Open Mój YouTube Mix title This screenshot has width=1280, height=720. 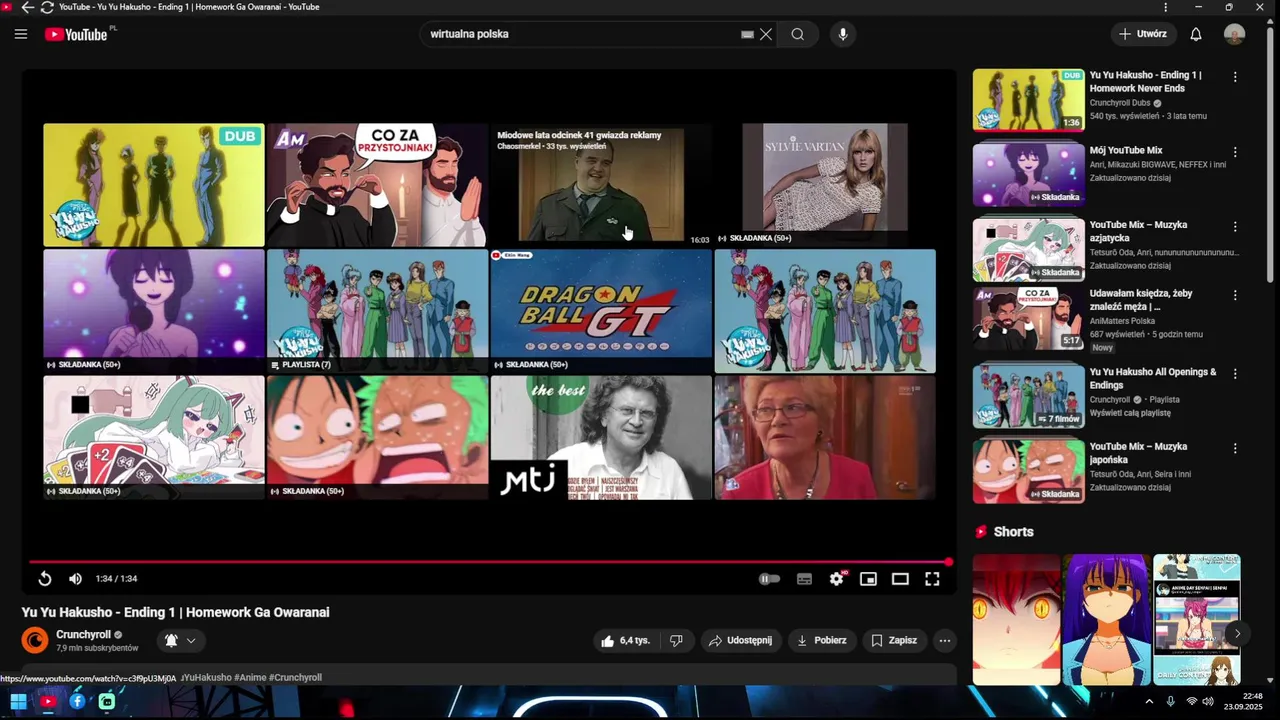pyautogui.click(x=1126, y=150)
